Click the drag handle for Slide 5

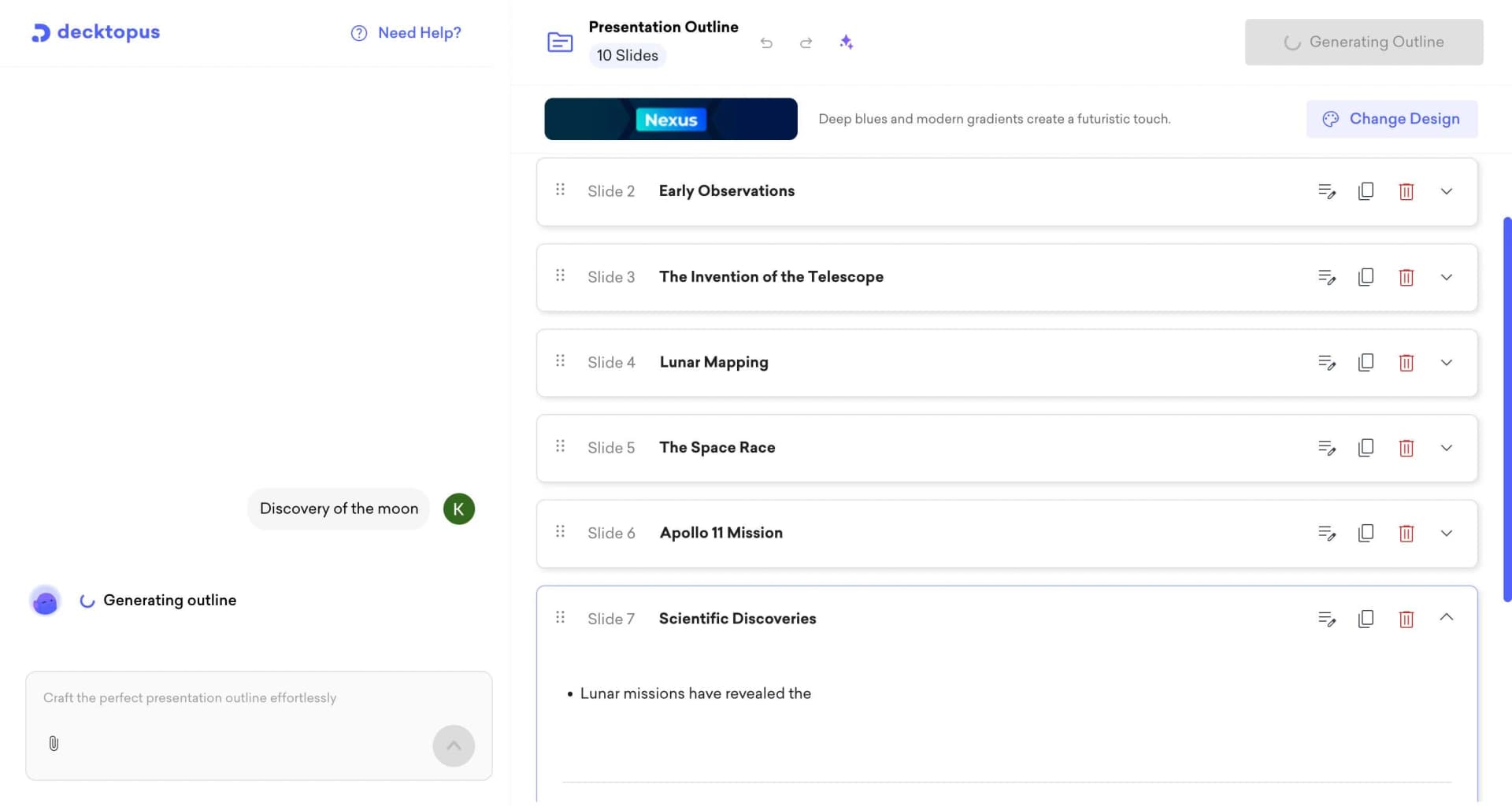(560, 446)
